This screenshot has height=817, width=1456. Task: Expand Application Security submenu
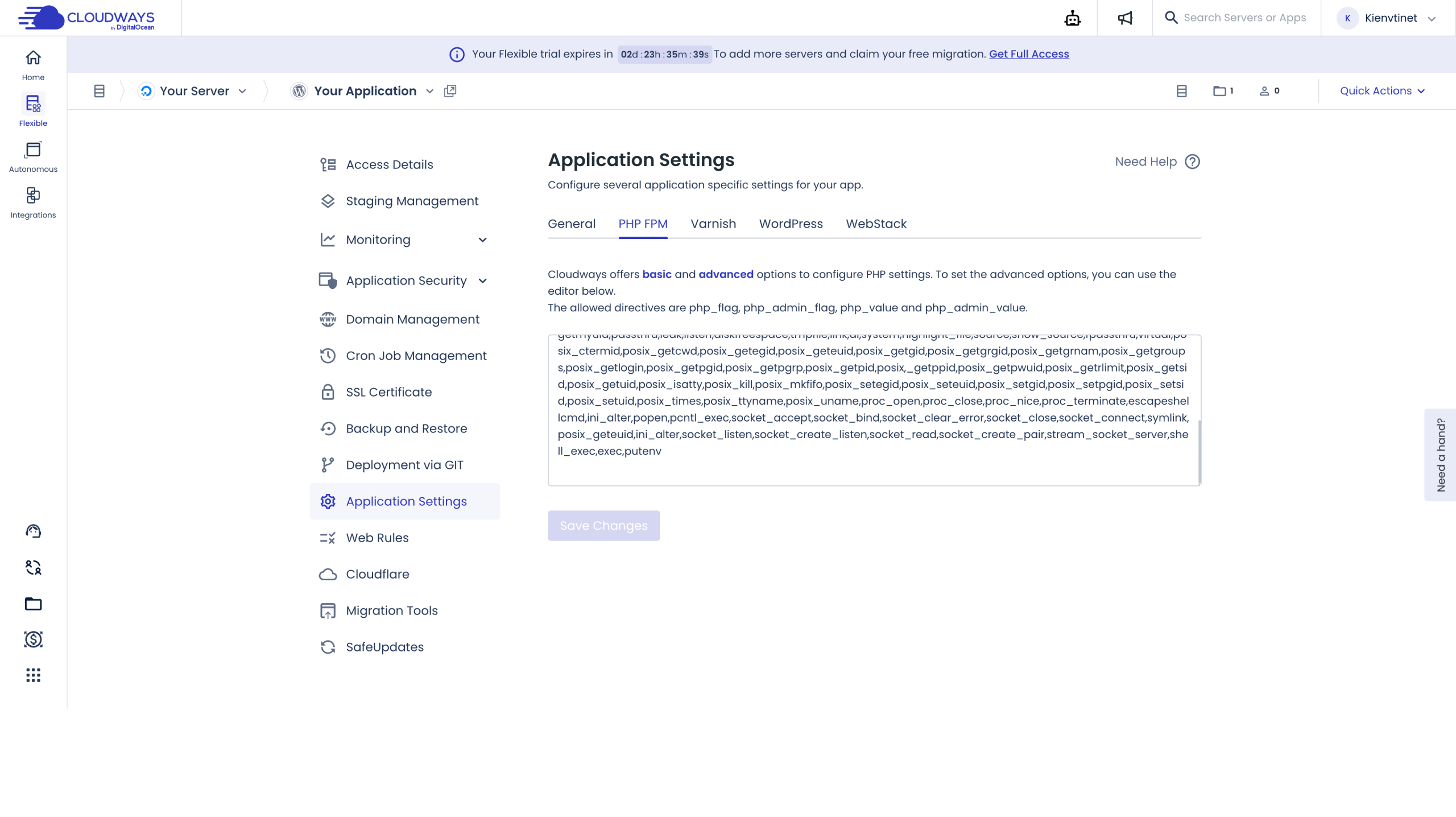(482, 281)
